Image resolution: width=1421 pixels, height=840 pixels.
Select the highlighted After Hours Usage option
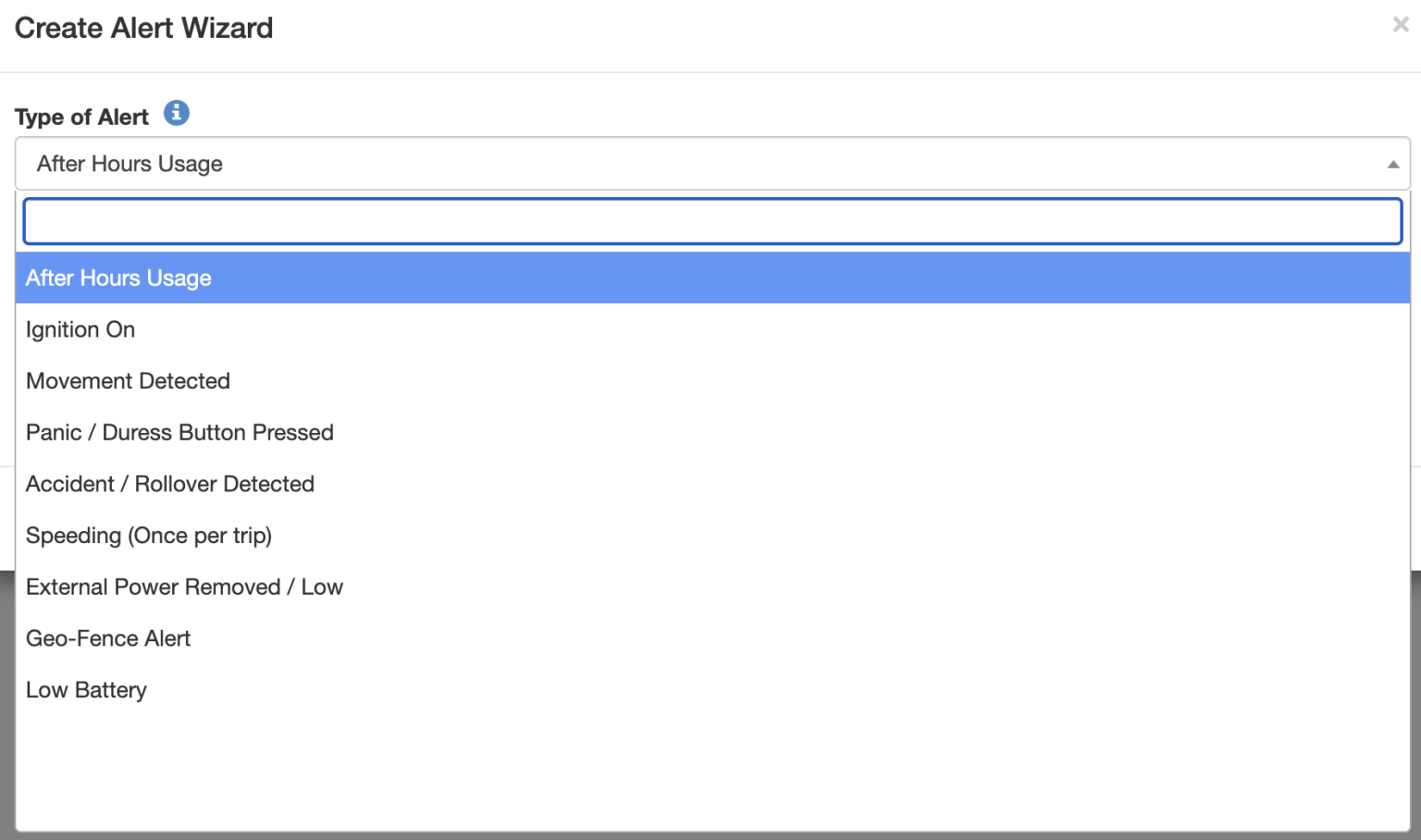click(118, 278)
